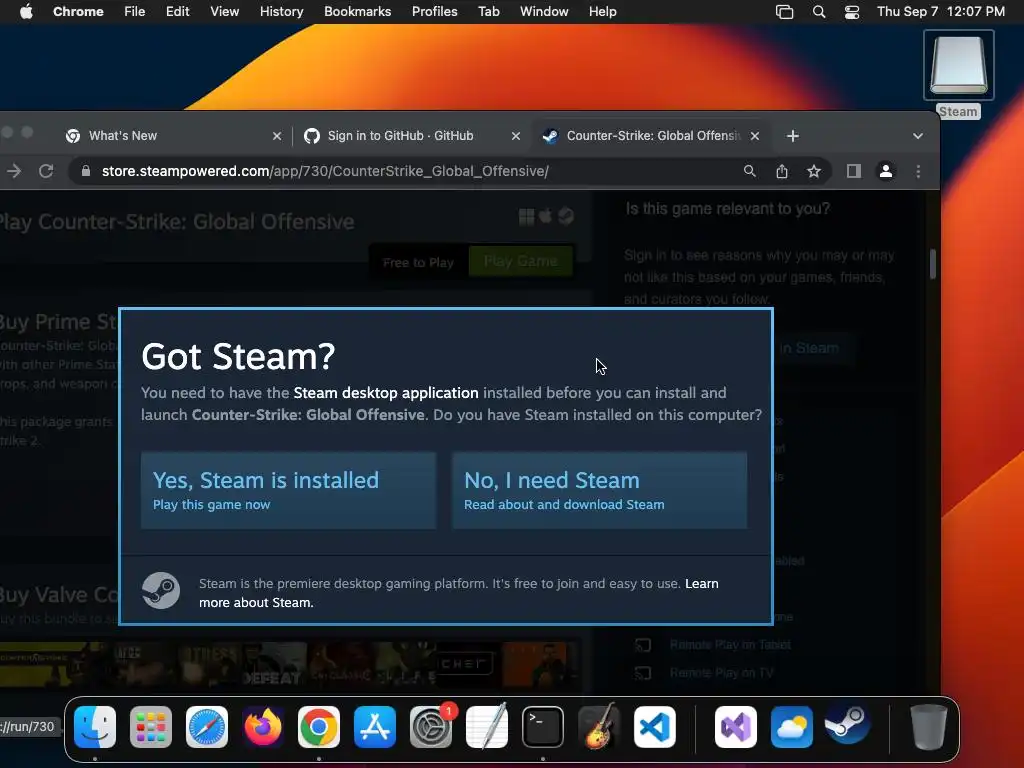Open the Chrome application menu
Viewport: 1024px width, 768px height.
78,11
